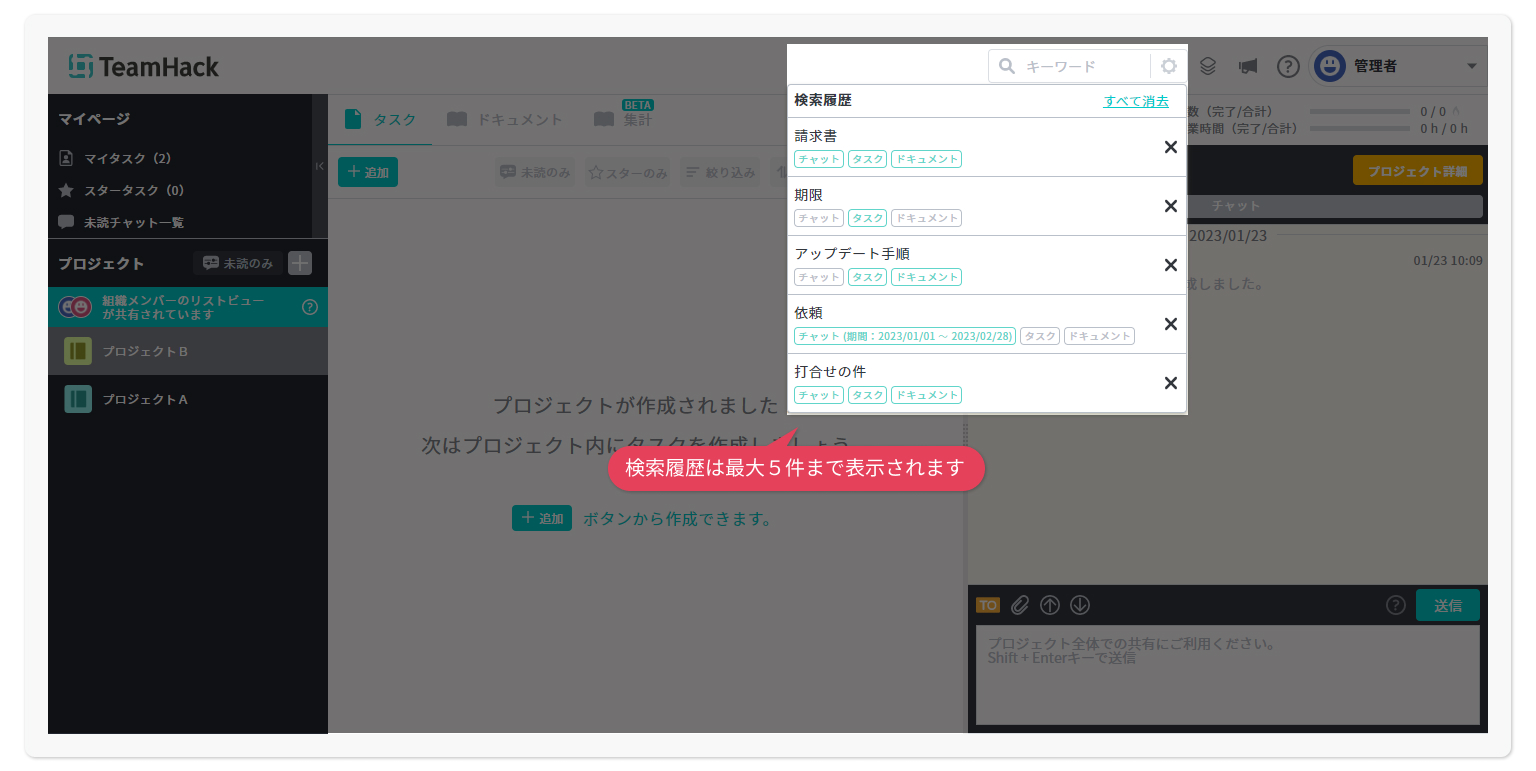Open announcements via the megaphone icon

point(1247,67)
